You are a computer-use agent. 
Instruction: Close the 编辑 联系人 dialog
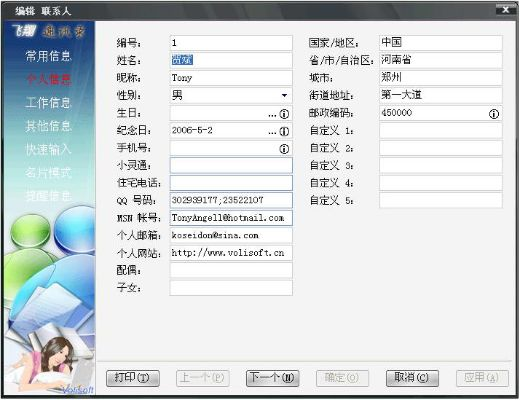506,10
